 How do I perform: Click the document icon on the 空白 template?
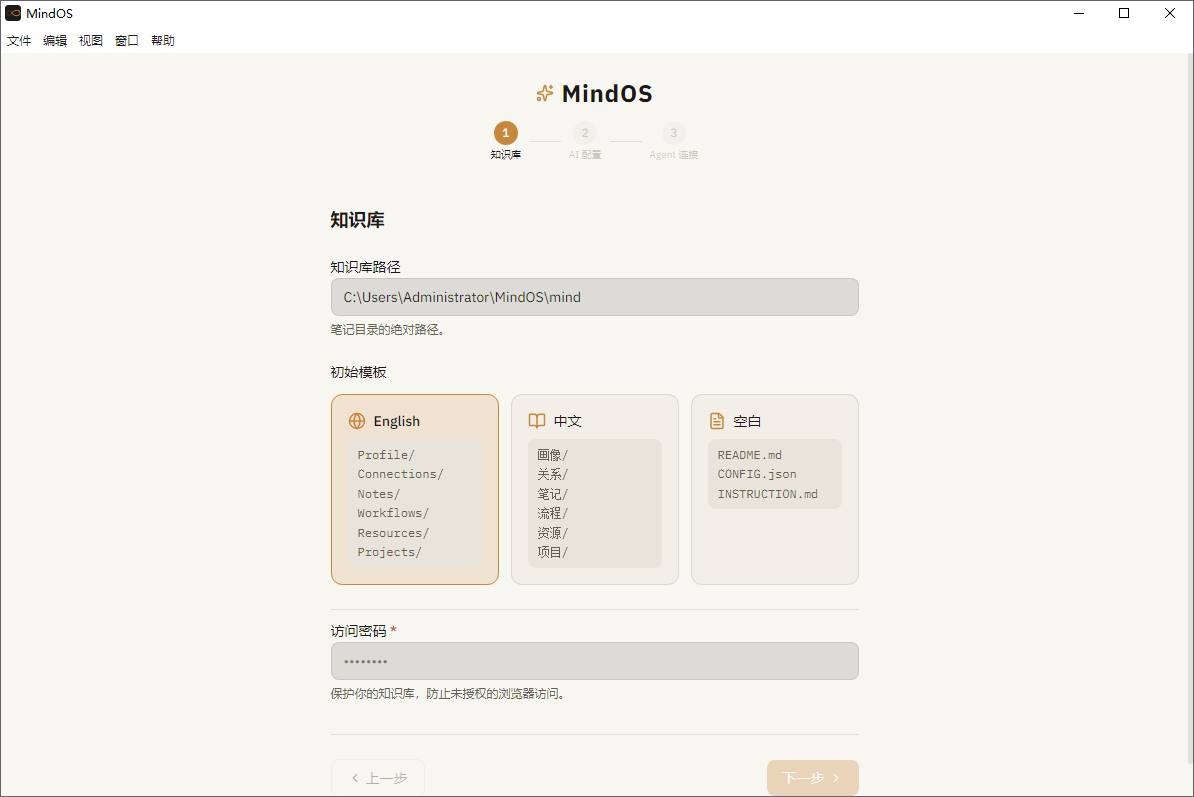pyautogui.click(x=717, y=420)
